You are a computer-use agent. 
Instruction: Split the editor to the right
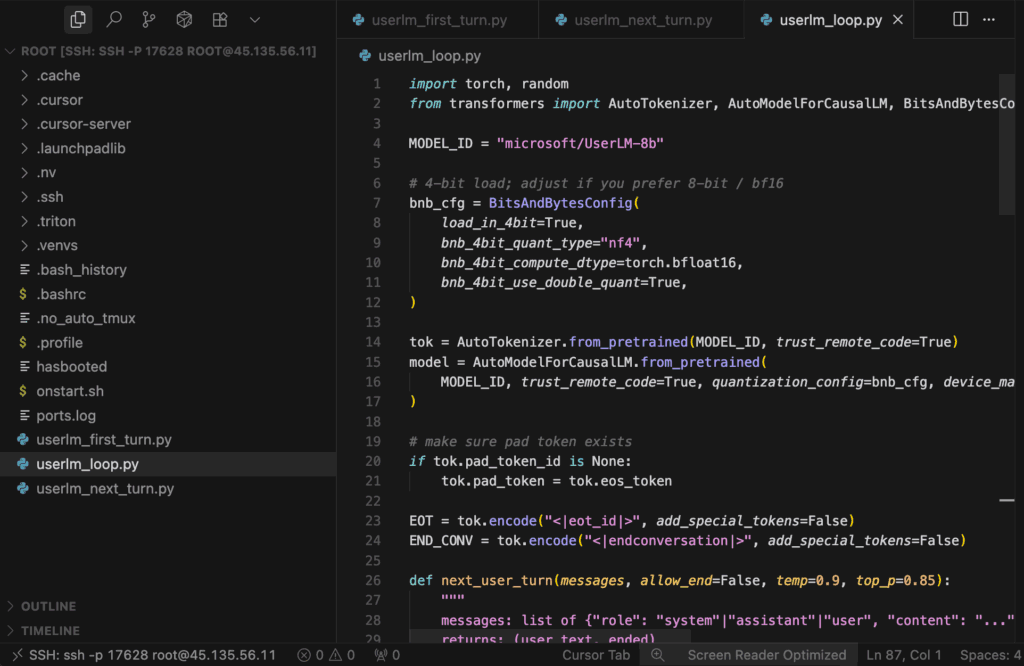click(960, 19)
